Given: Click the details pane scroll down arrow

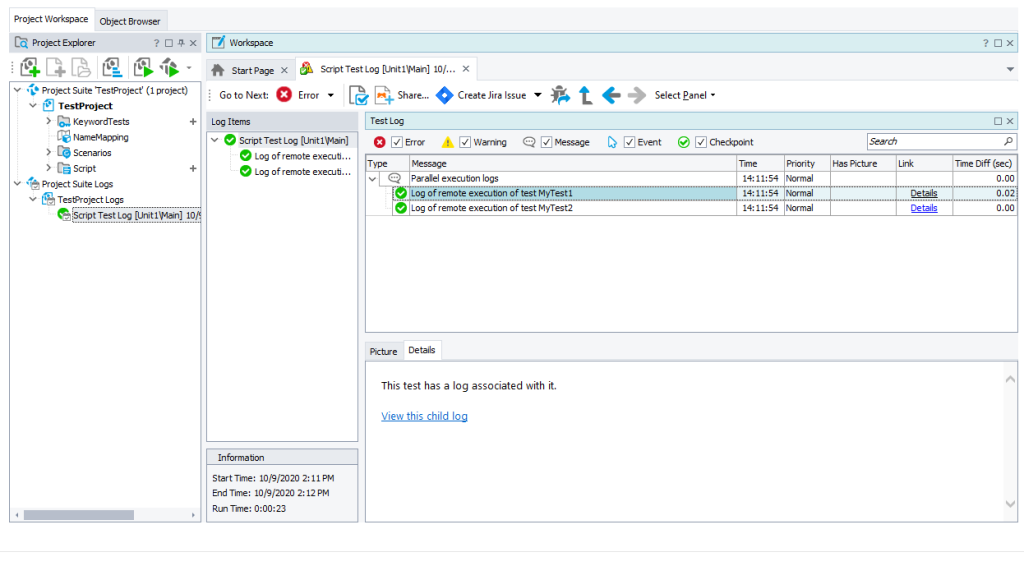Looking at the screenshot, I should [1010, 503].
